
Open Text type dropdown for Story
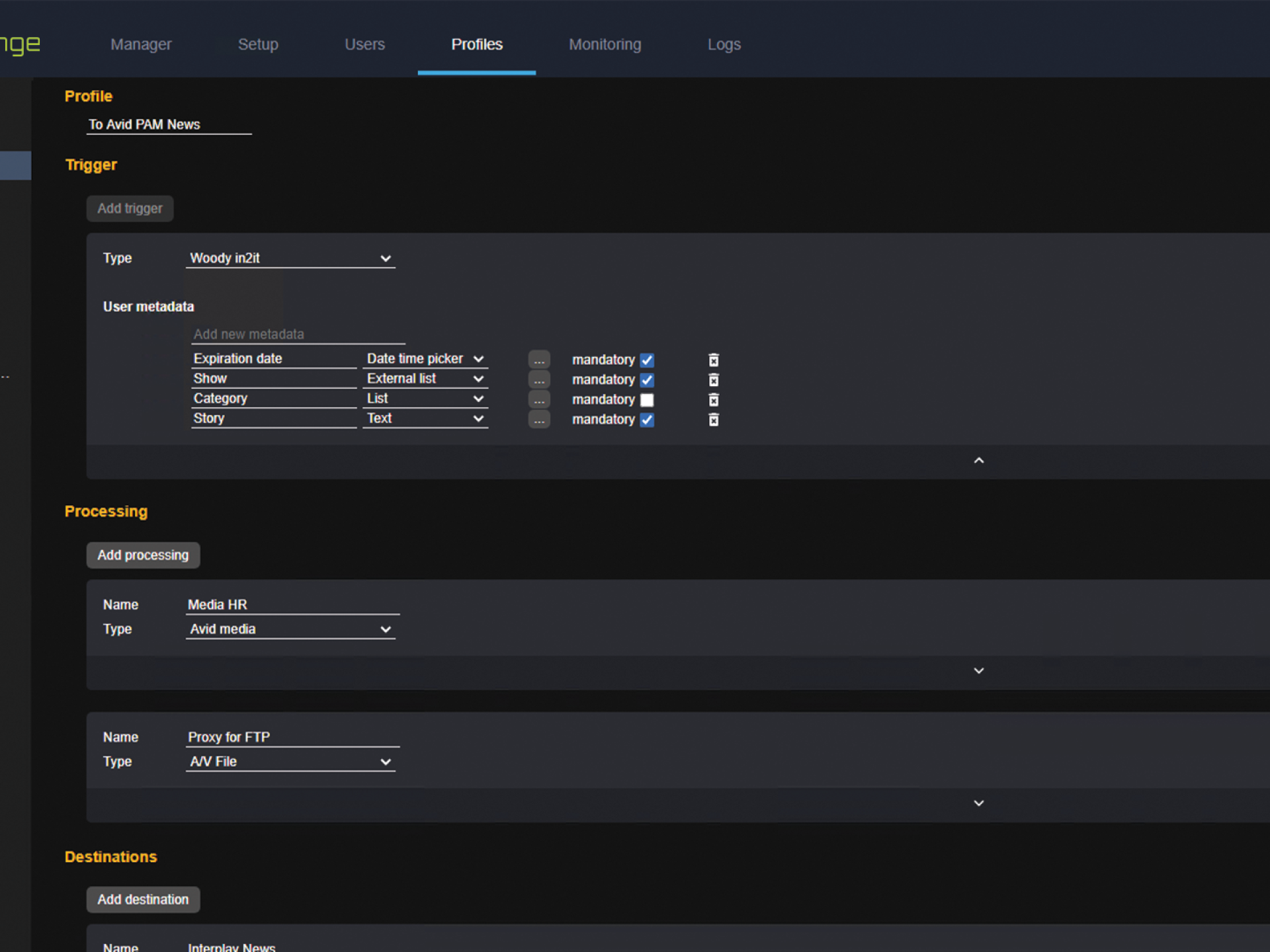coord(425,418)
